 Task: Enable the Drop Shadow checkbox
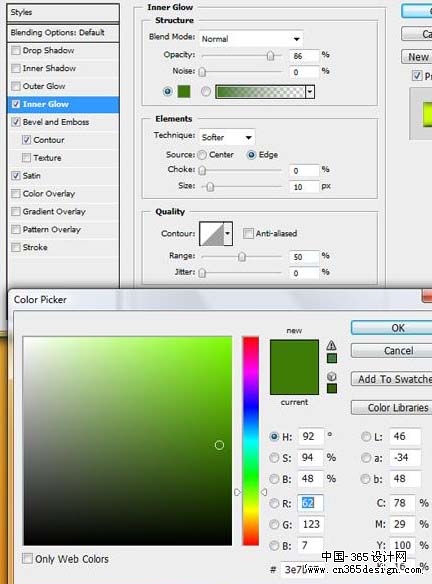[16, 50]
